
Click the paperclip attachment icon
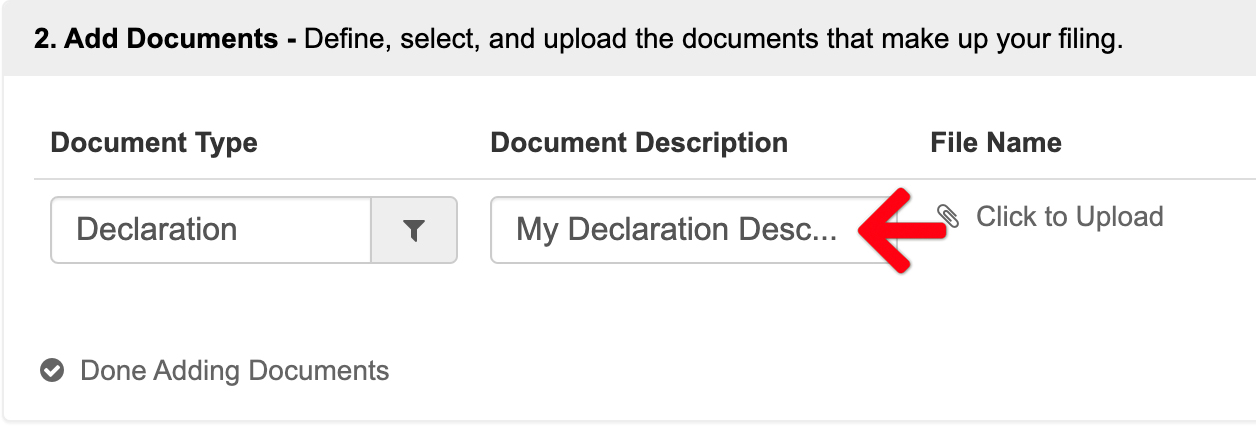tap(948, 216)
